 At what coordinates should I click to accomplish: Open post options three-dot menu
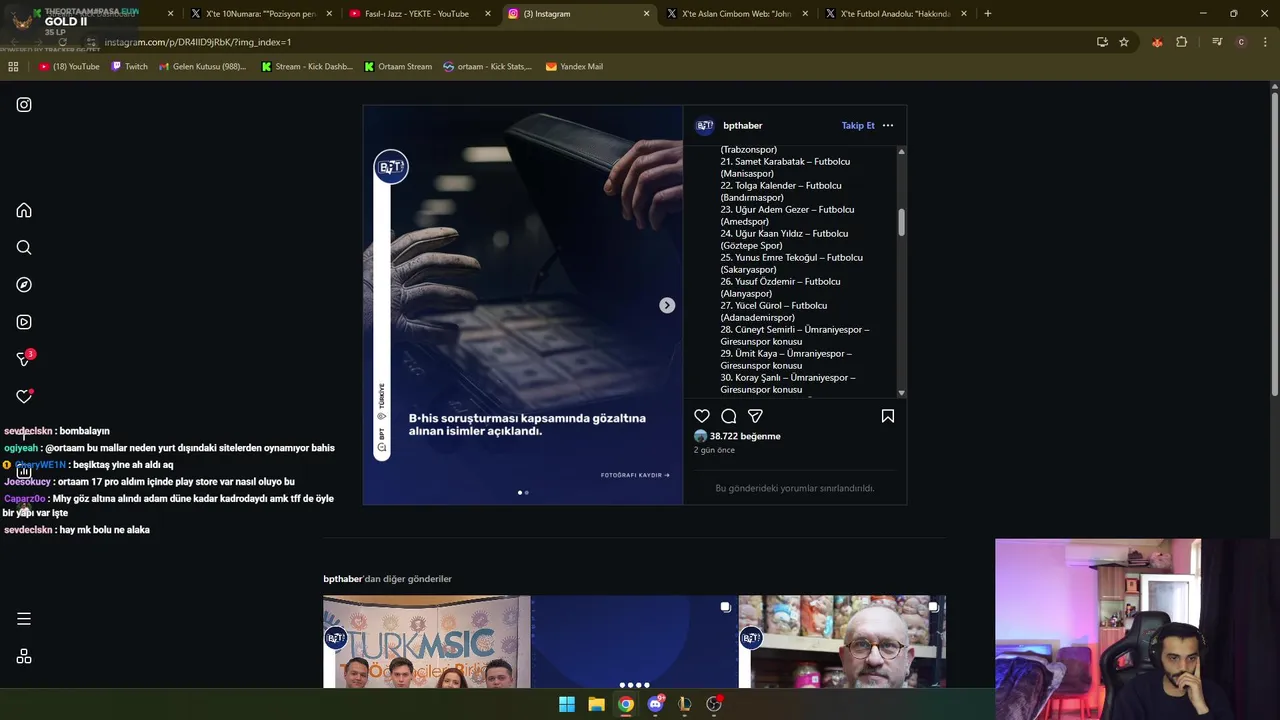click(888, 126)
